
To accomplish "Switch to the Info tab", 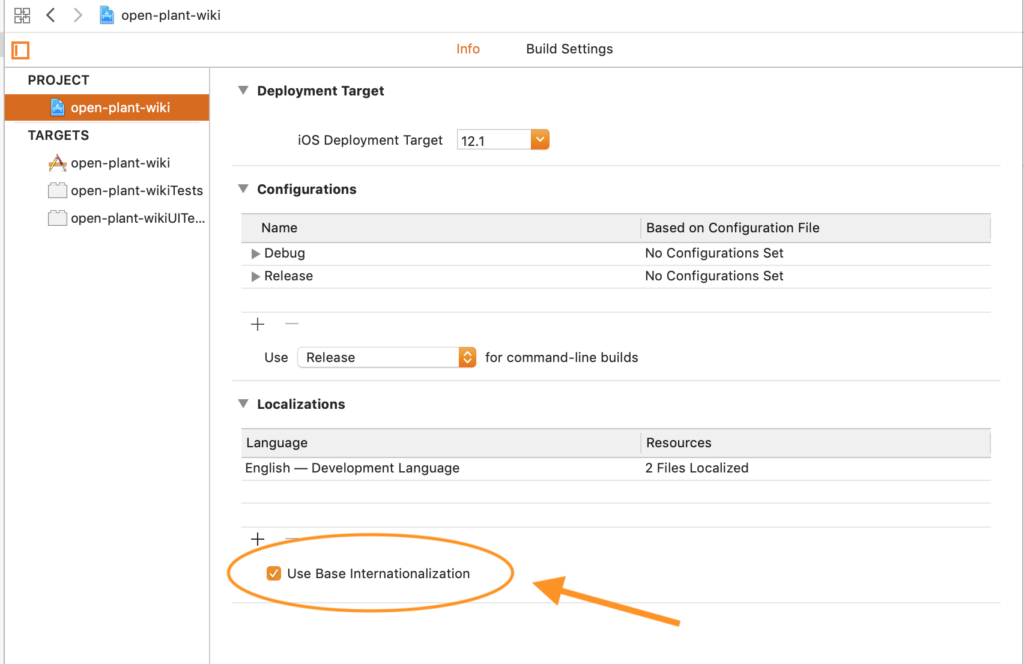I will [x=468, y=49].
